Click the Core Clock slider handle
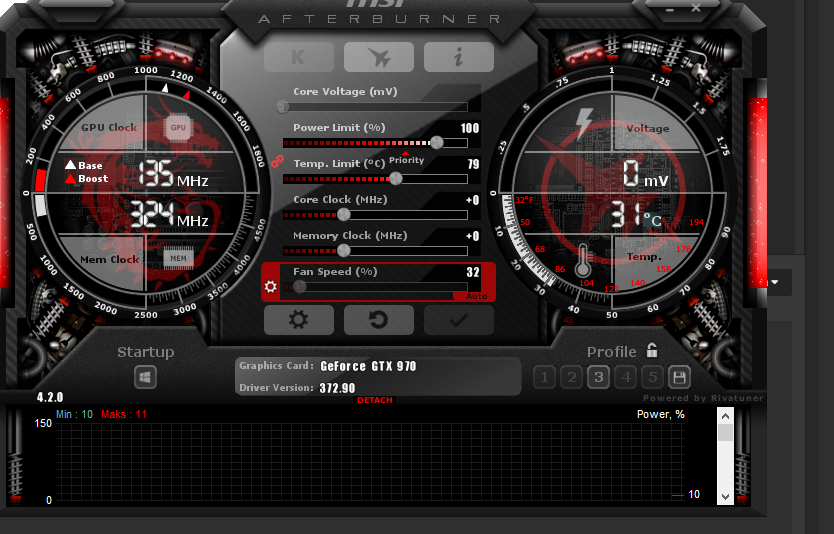 pos(344,215)
